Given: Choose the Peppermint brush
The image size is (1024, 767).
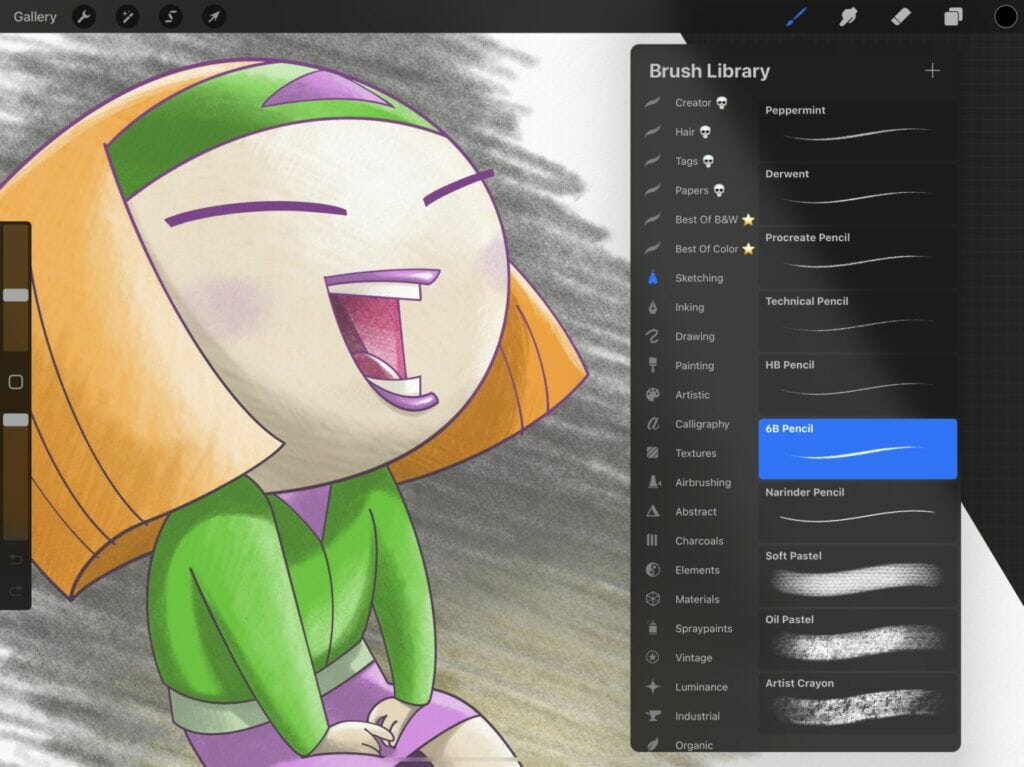Looking at the screenshot, I should (x=857, y=131).
